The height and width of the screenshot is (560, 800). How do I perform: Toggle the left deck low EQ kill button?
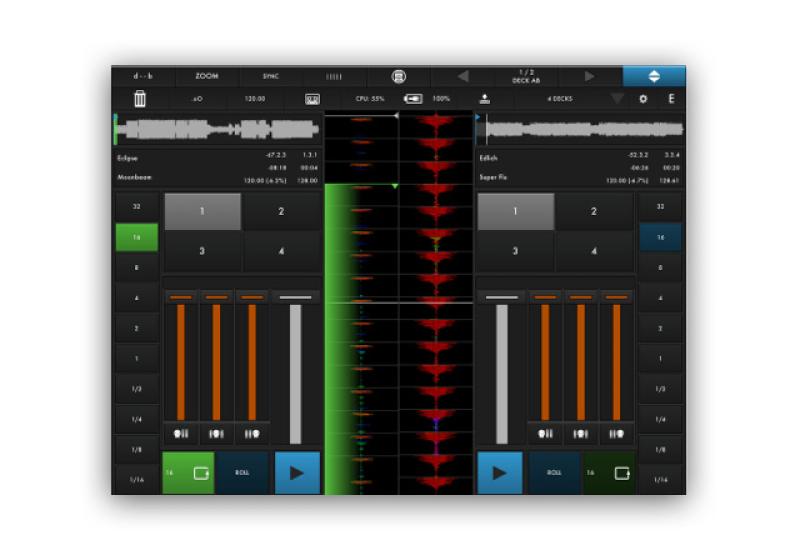click(182, 434)
